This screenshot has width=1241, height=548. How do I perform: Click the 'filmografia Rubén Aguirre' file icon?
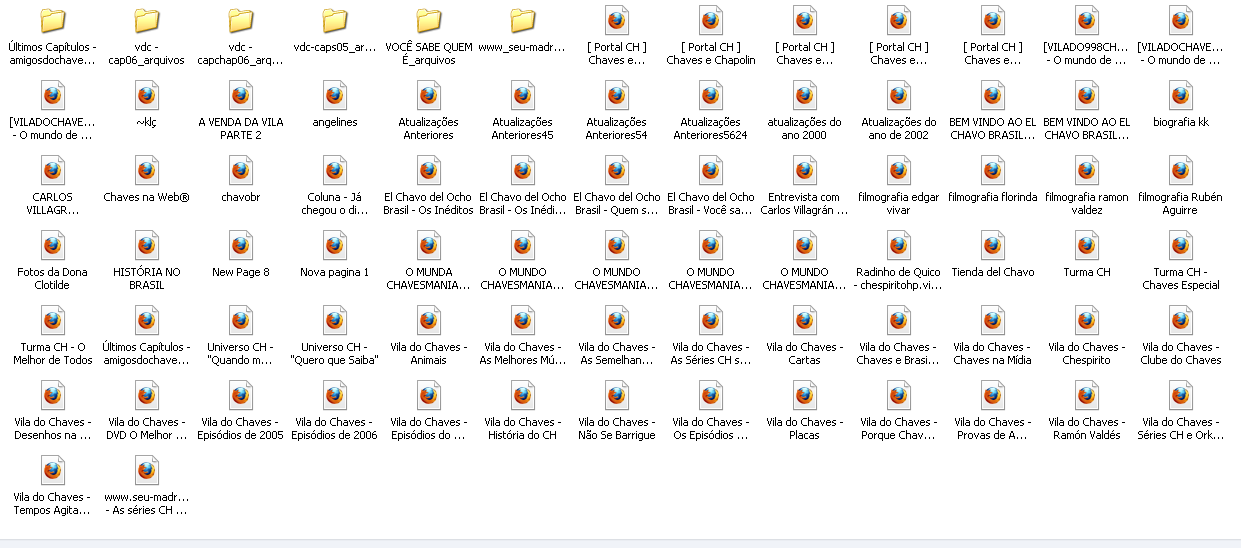point(1180,171)
